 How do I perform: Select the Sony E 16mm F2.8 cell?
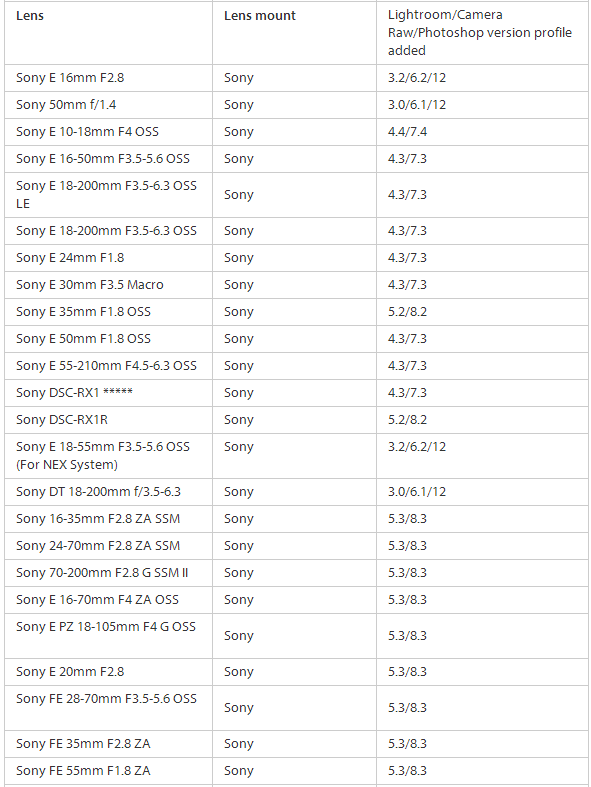[x=70, y=78]
